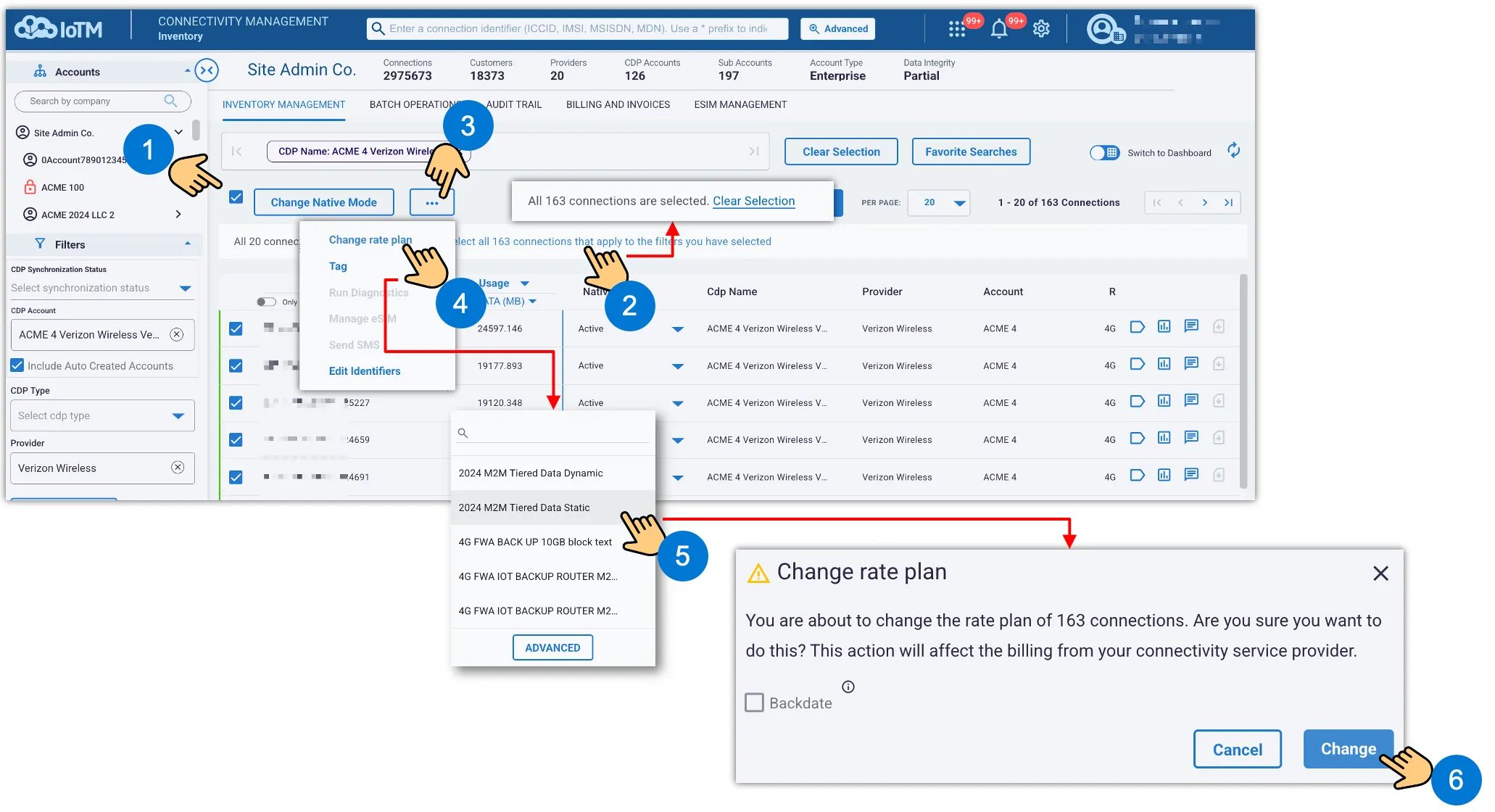Image resolution: width=1495 pixels, height=812 pixels.
Task: Open the Usage column dropdown
Action: tap(525, 283)
